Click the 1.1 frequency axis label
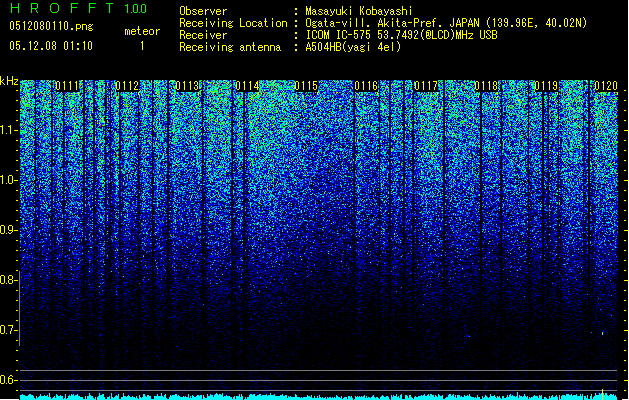This screenshot has height=400, width=629. 8,131
